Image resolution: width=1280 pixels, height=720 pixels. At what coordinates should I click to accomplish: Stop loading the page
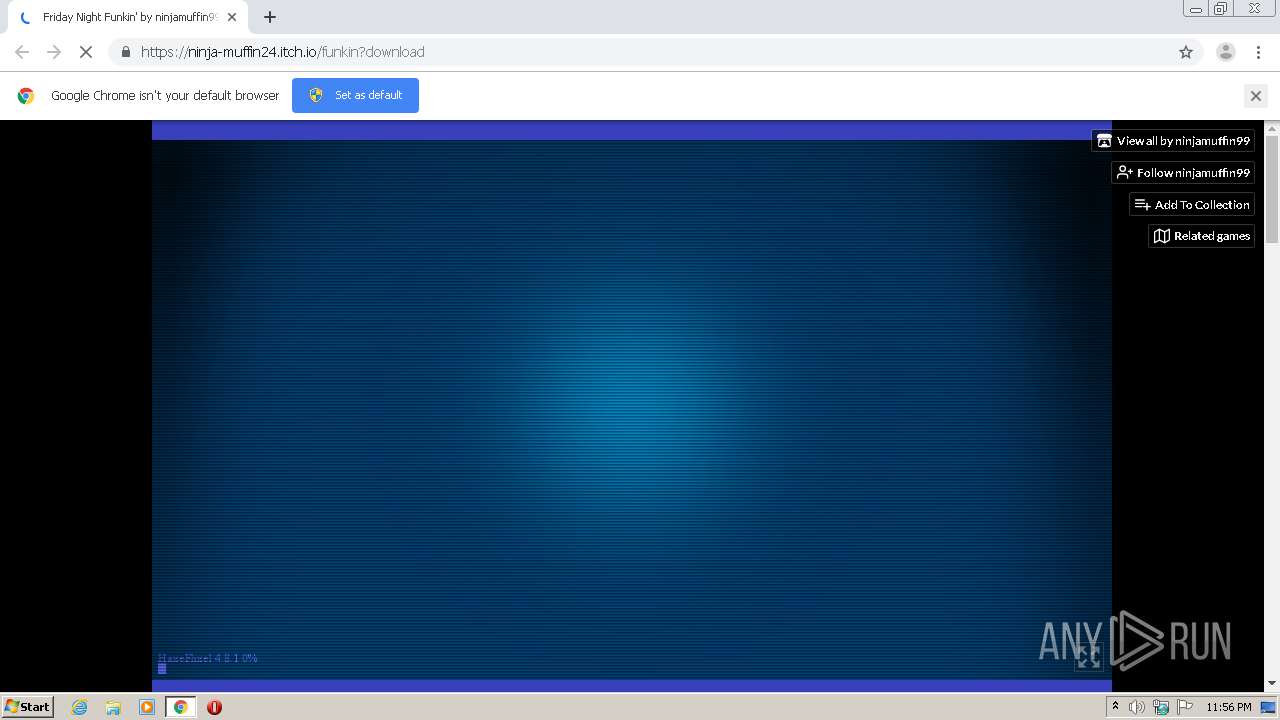(86, 52)
